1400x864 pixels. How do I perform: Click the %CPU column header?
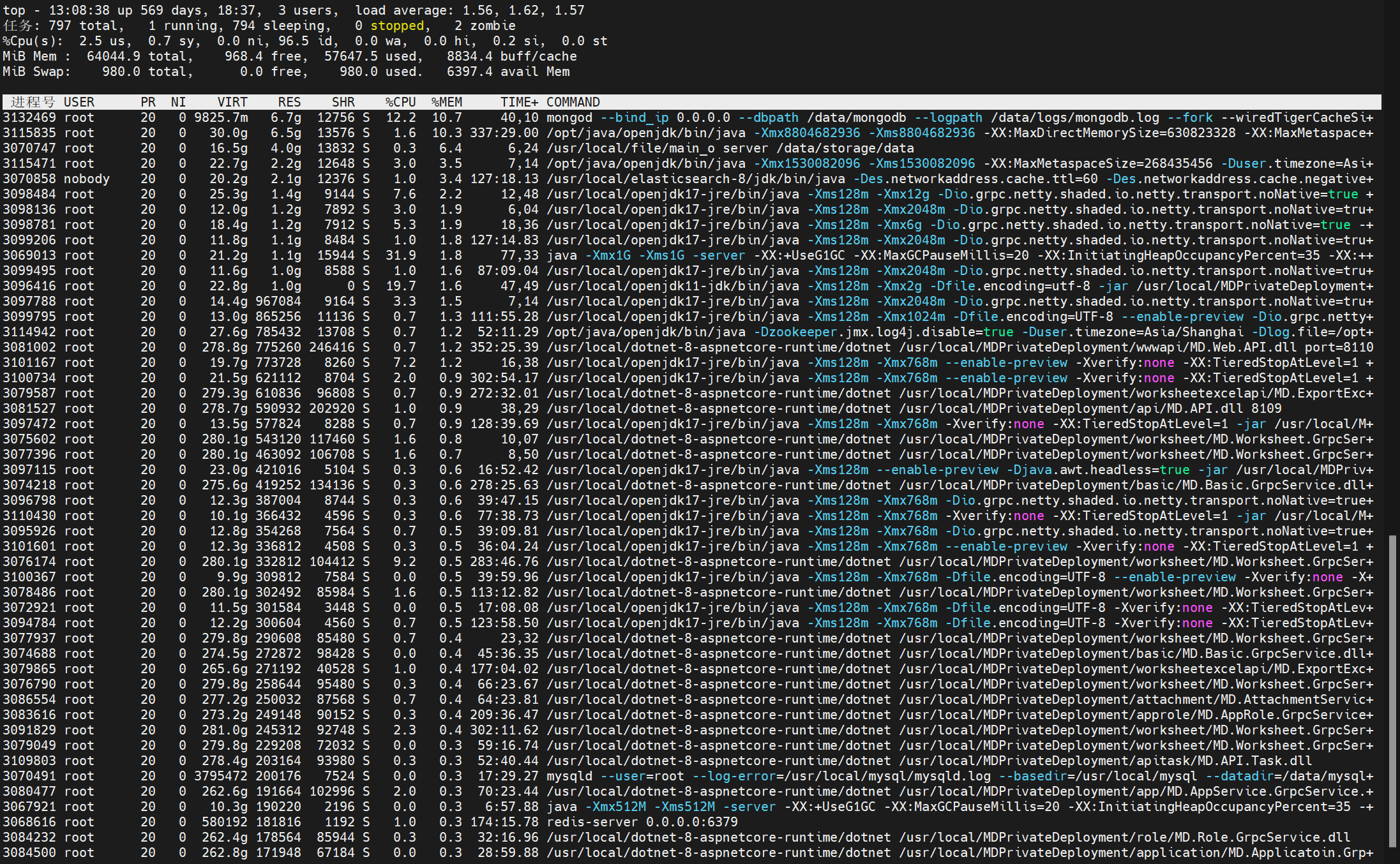(400, 102)
